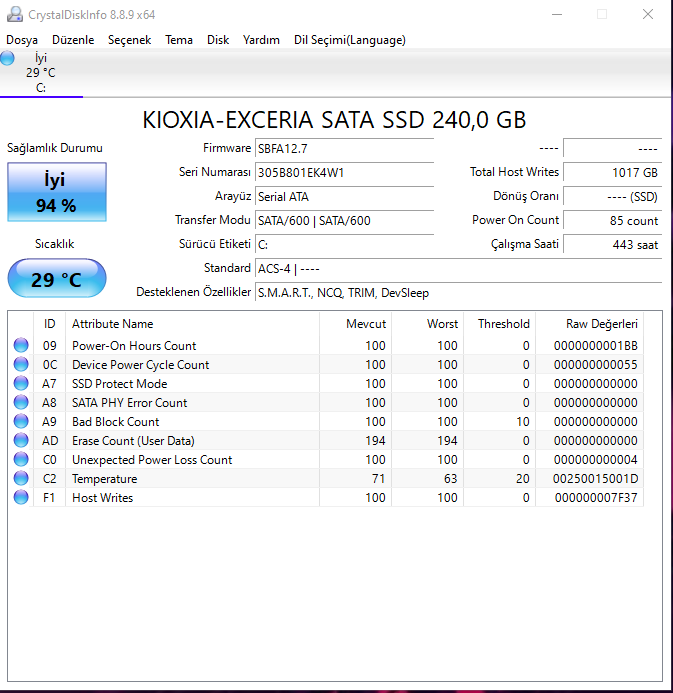Viewport: 673px width, 693px height.
Task: Click the serial number field 305B801EK4W1
Action: tap(344, 173)
